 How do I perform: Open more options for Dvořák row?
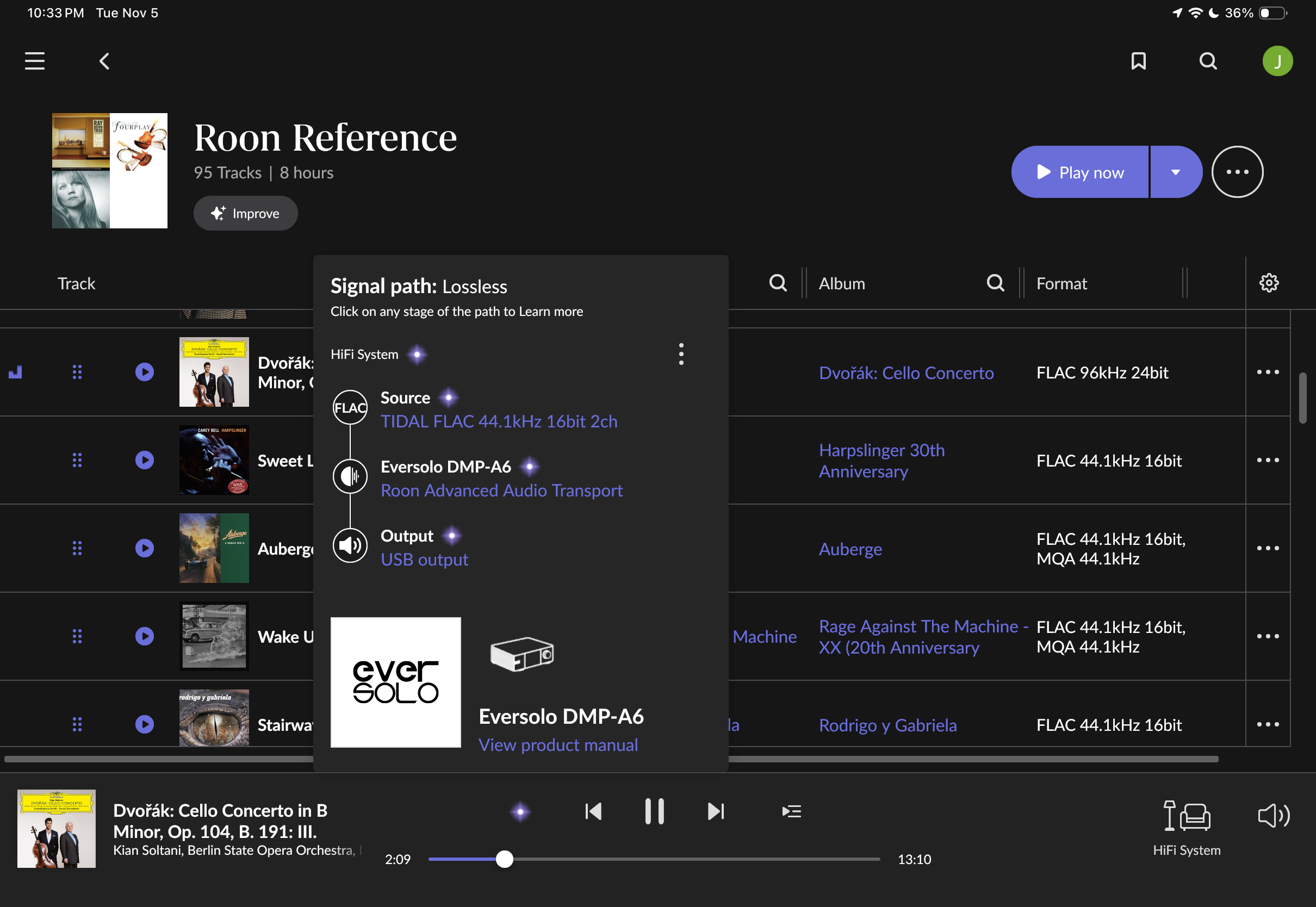[x=1268, y=372]
